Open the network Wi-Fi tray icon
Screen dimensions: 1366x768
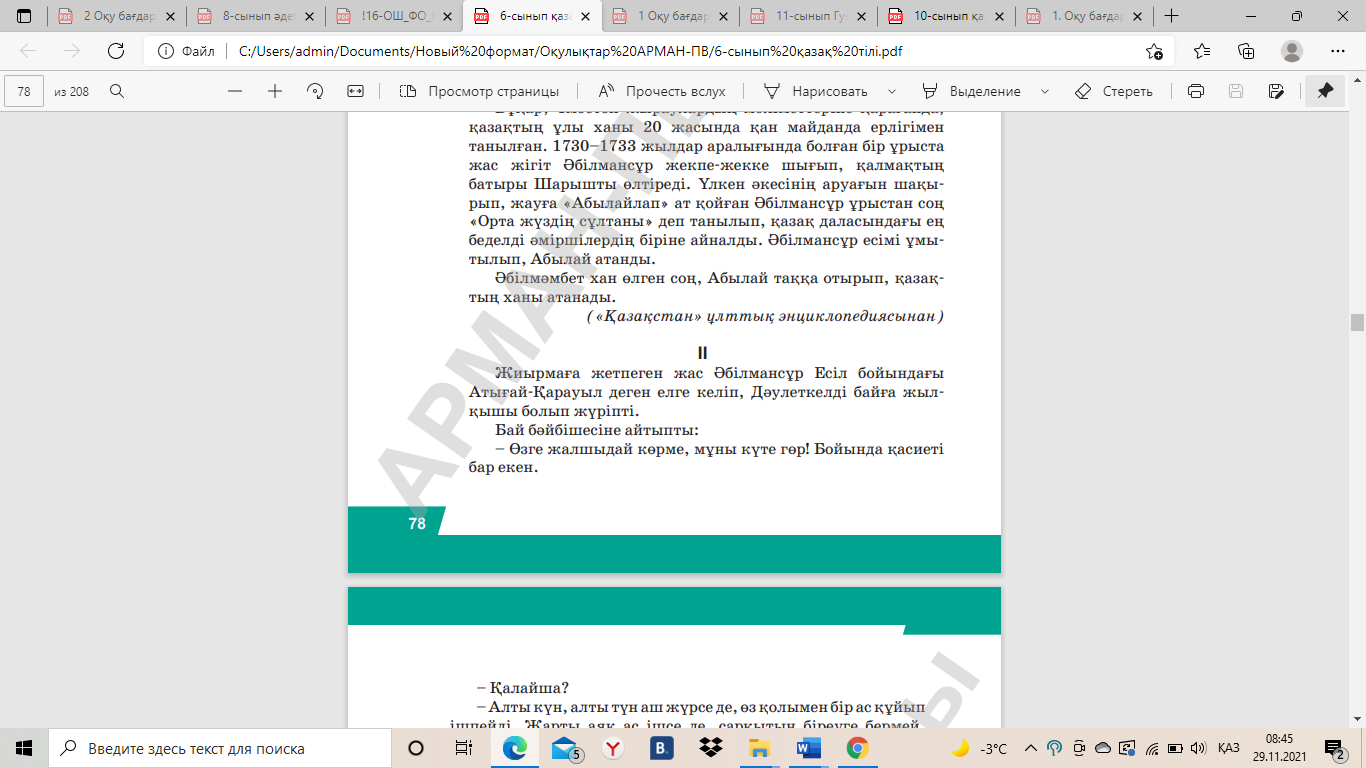click(1152, 748)
